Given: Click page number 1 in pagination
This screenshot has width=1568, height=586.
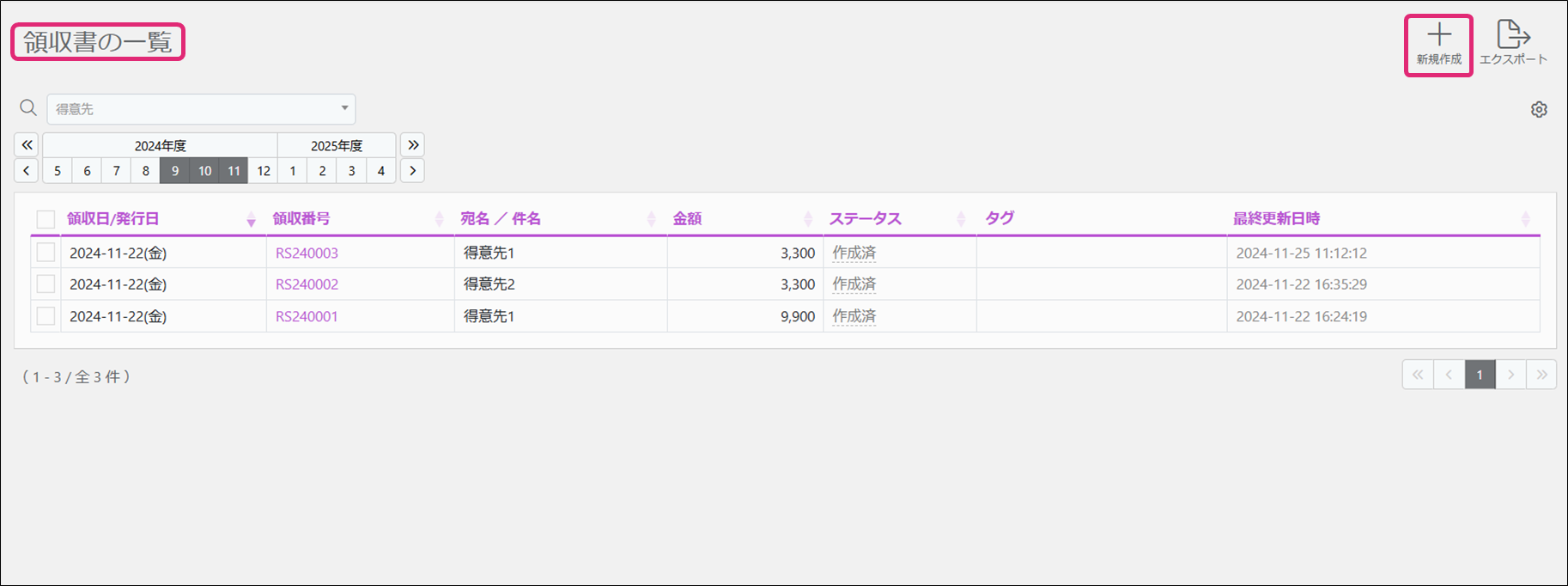Looking at the screenshot, I should (1480, 375).
